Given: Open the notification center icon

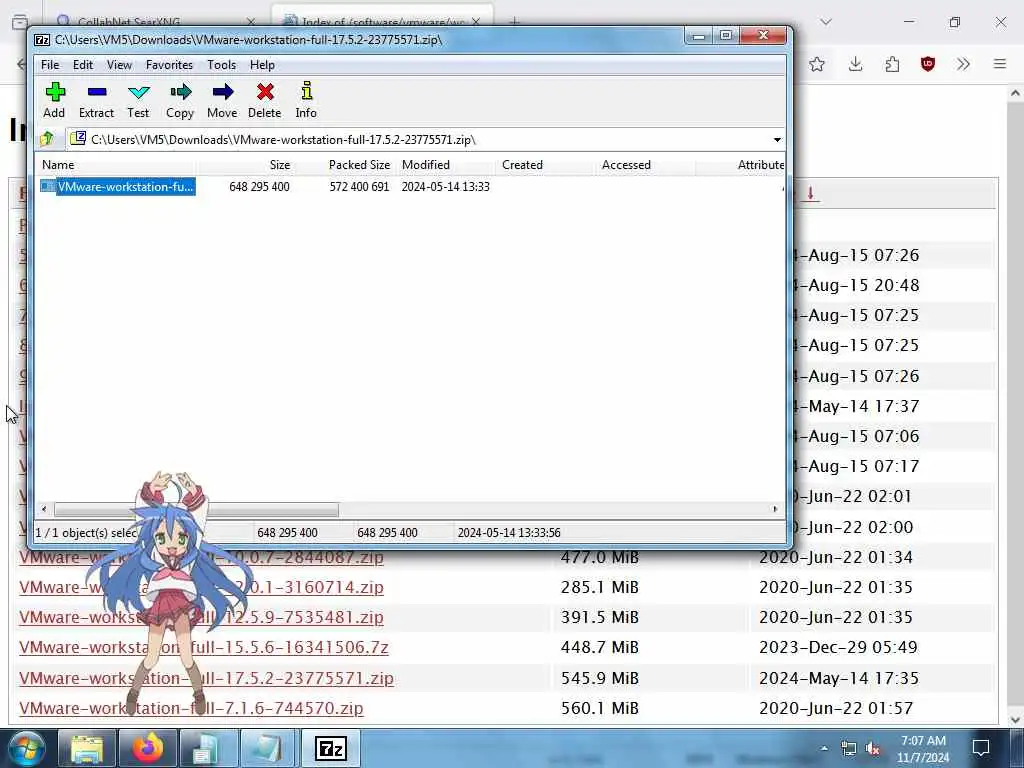Looking at the screenshot, I should (981, 748).
